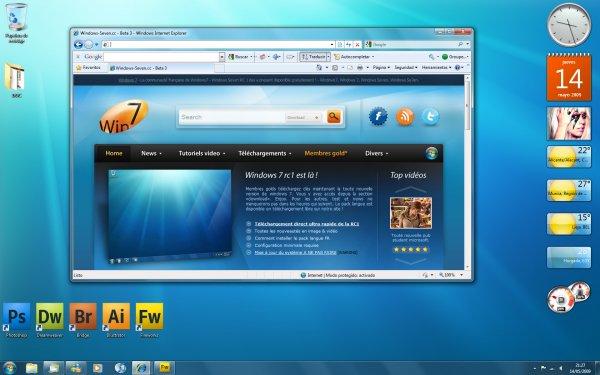Viewport: 600px width, 375px height.
Task: Click the Facebook icon on the webpage
Action: coord(378,116)
